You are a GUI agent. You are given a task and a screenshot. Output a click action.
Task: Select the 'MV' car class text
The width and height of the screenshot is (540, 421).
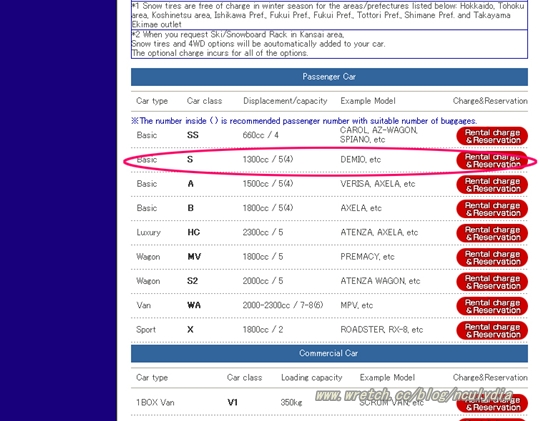coord(194,257)
